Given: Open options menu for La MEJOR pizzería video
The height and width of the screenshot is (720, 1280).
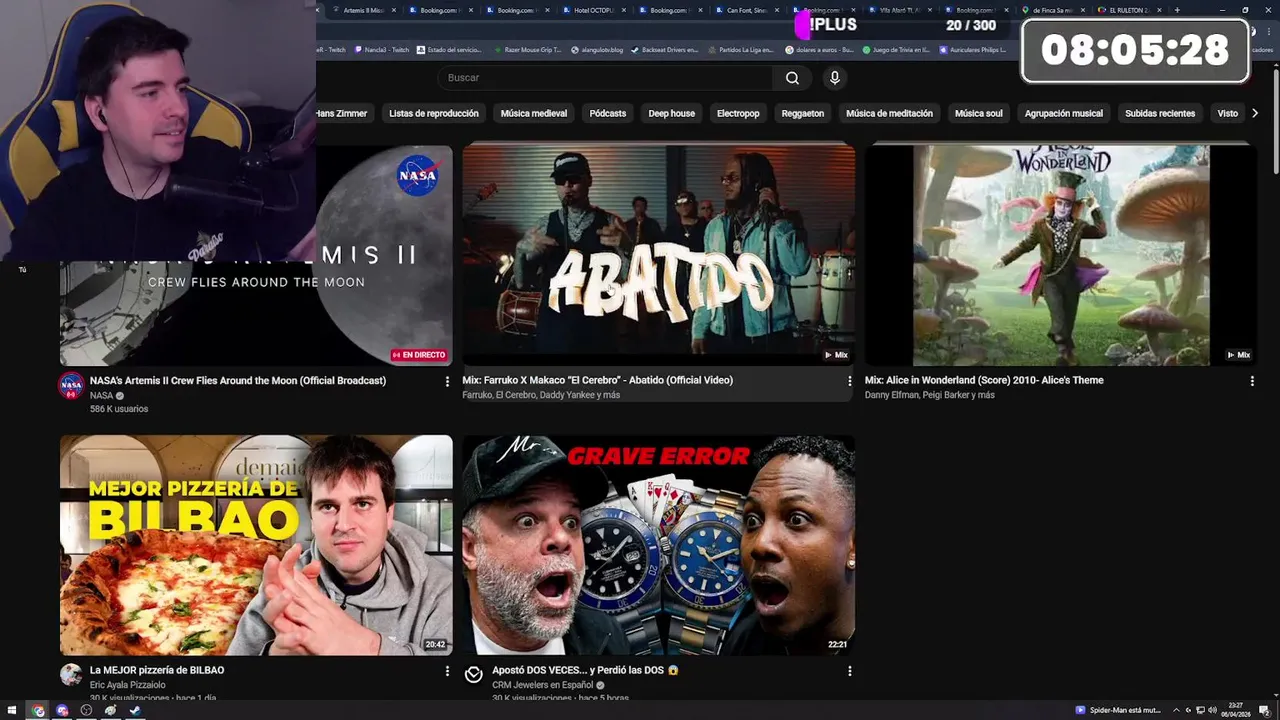Looking at the screenshot, I should [x=447, y=671].
